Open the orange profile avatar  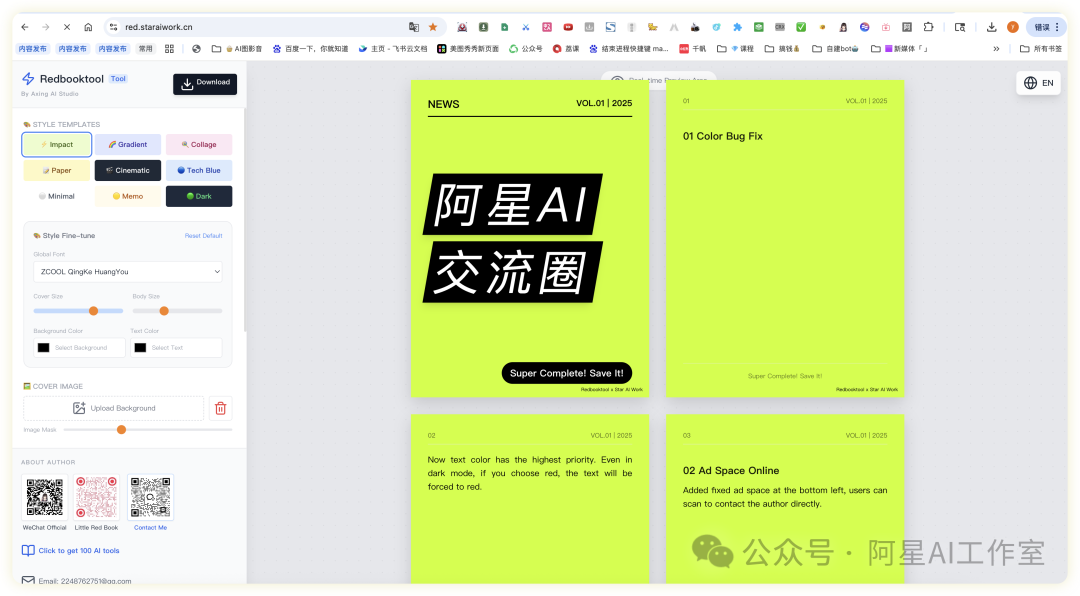pyautogui.click(x=1012, y=27)
